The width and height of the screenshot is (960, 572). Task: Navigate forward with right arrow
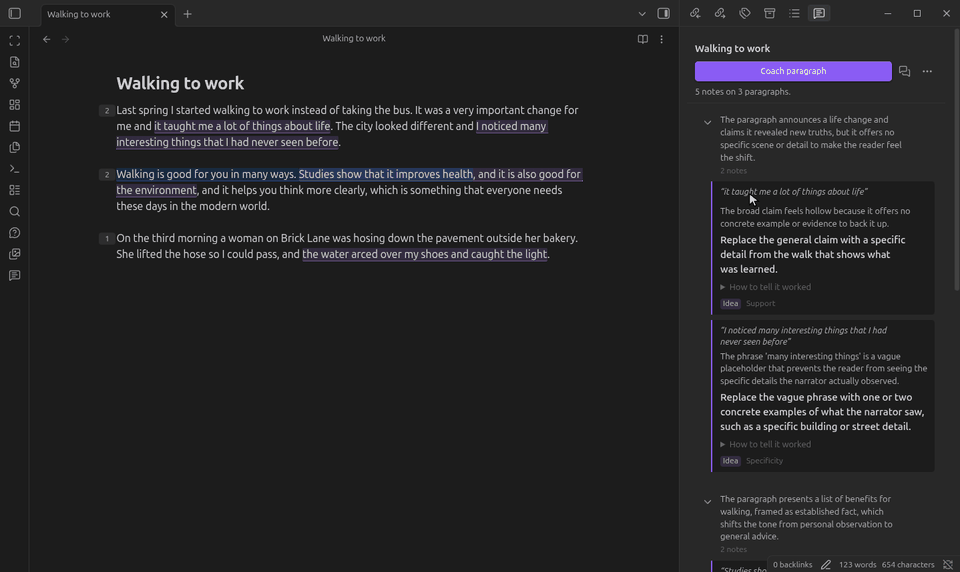(x=66, y=39)
